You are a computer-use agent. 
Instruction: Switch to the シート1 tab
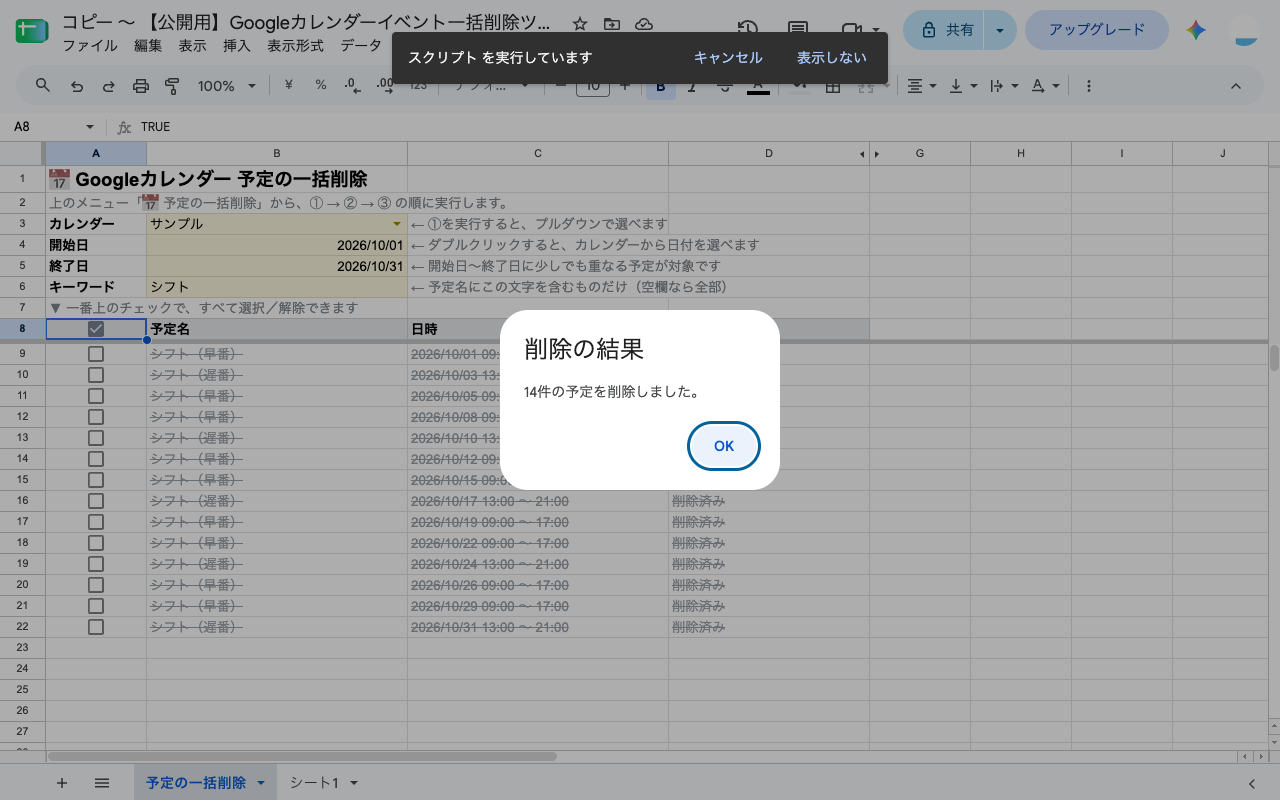pyautogui.click(x=315, y=783)
